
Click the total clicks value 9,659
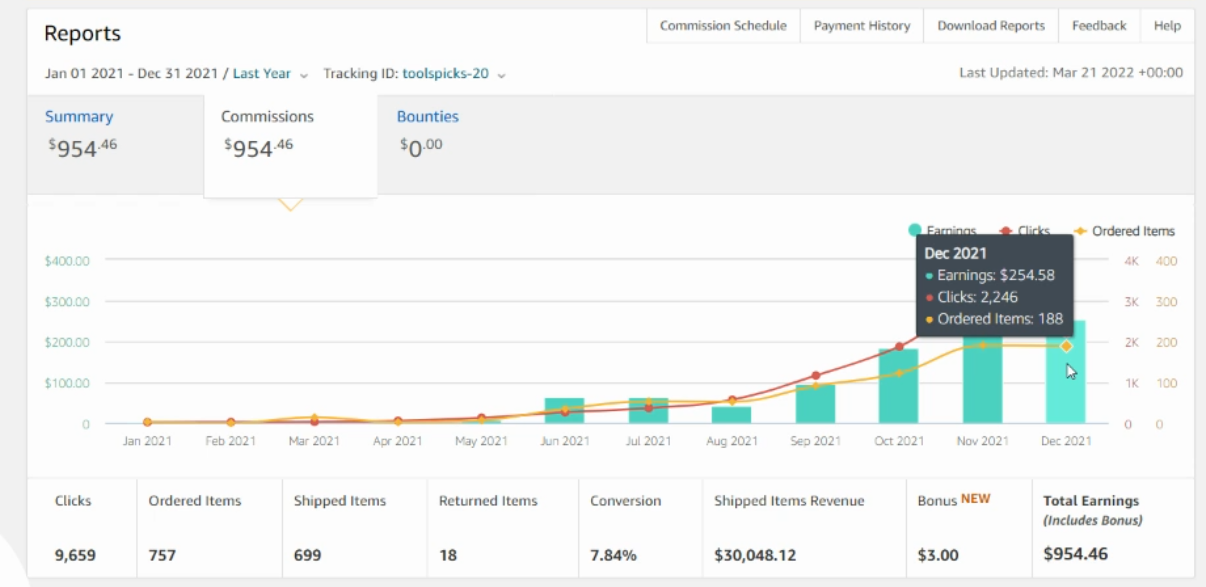76,554
